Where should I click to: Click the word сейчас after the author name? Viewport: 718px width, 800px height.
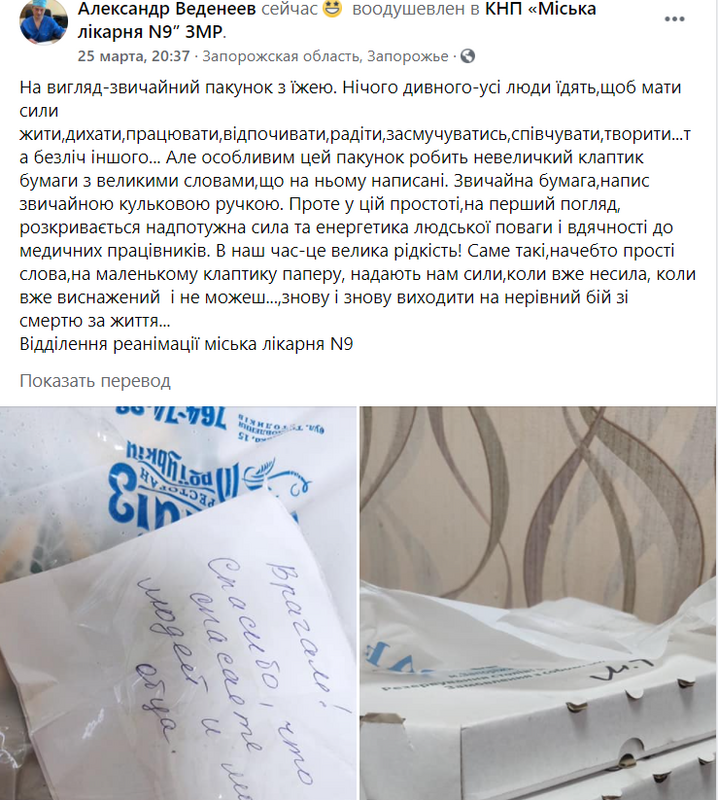(289, 9)
